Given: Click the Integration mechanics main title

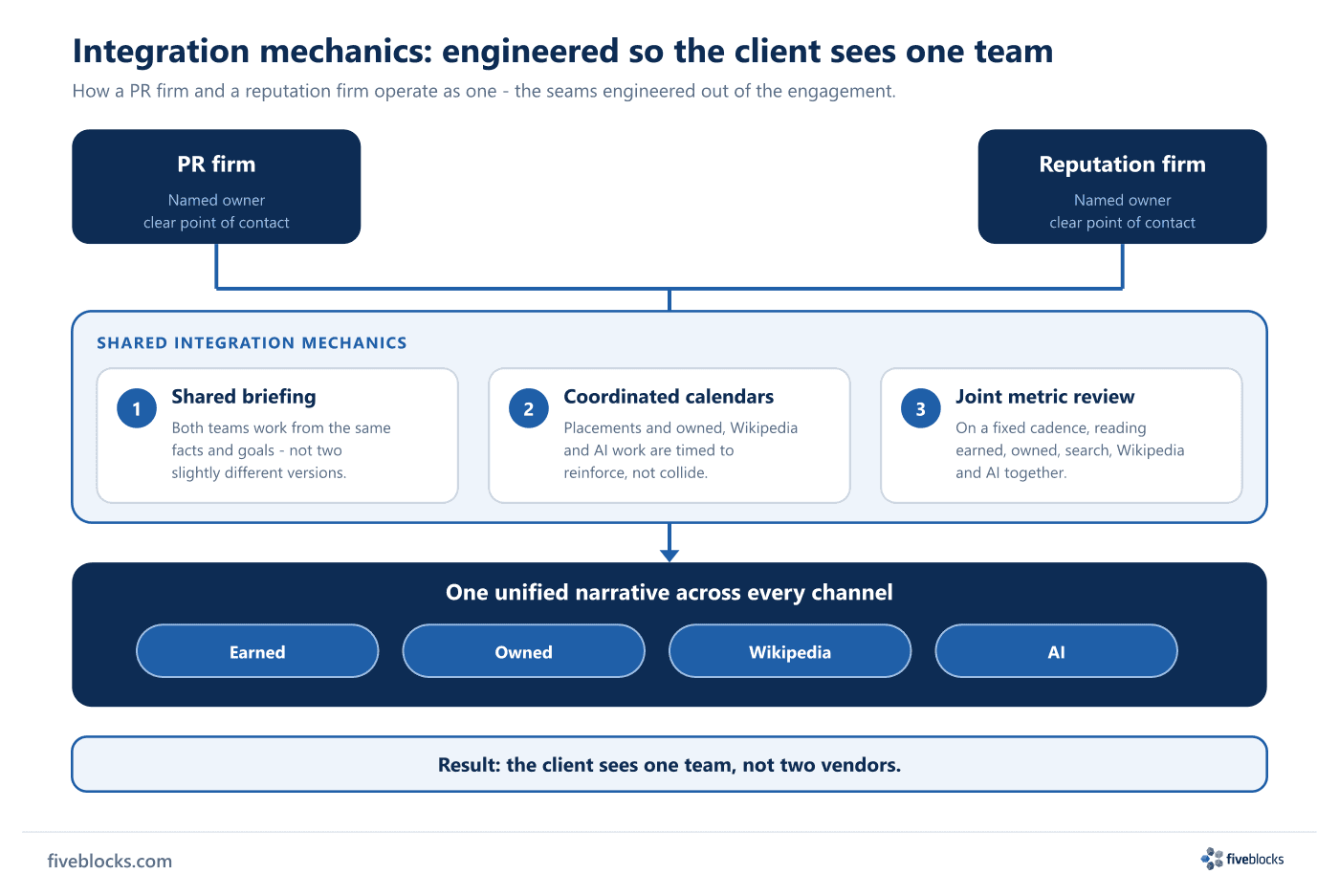Looking at the screenshot, I should pyautogui.click(x=562, y=51).
